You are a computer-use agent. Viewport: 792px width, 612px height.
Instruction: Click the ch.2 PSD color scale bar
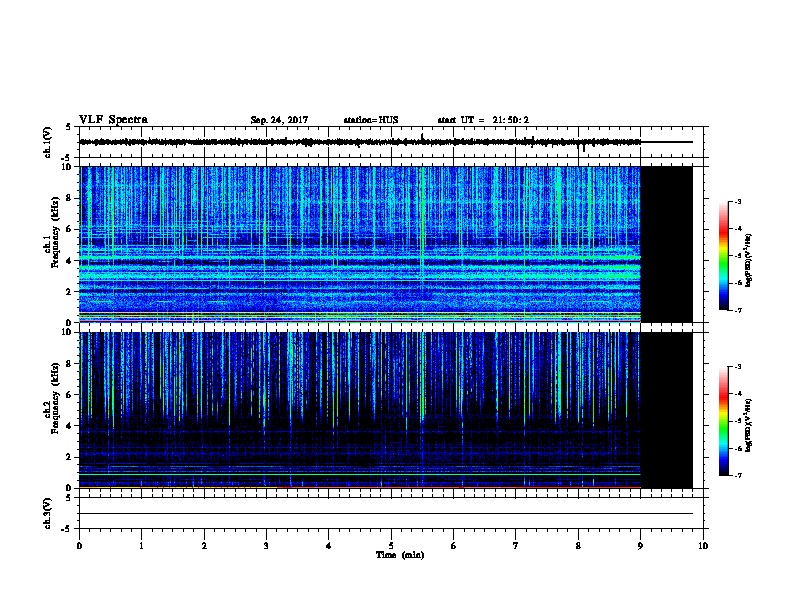point(723,421)
